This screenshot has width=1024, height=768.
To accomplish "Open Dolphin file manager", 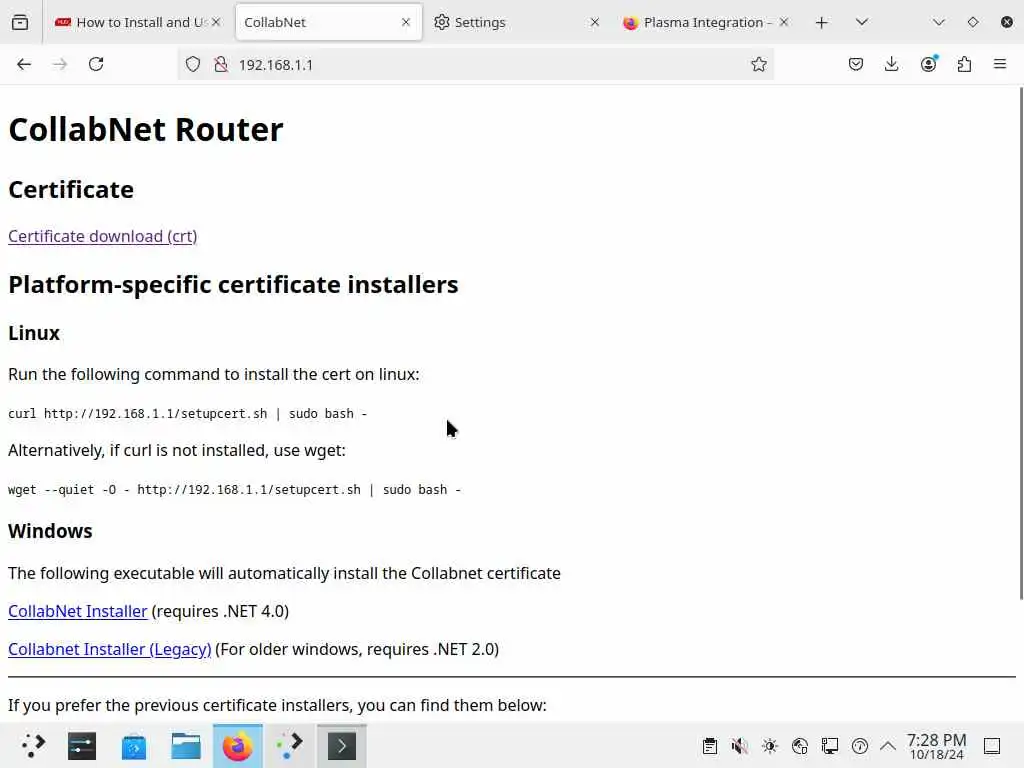I will click(186, 745).
